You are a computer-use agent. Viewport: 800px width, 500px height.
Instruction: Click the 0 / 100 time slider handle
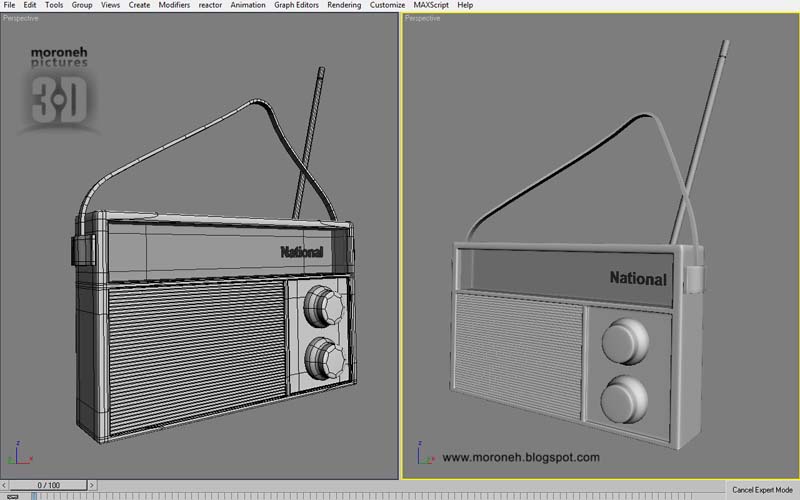tap(48, 485)
